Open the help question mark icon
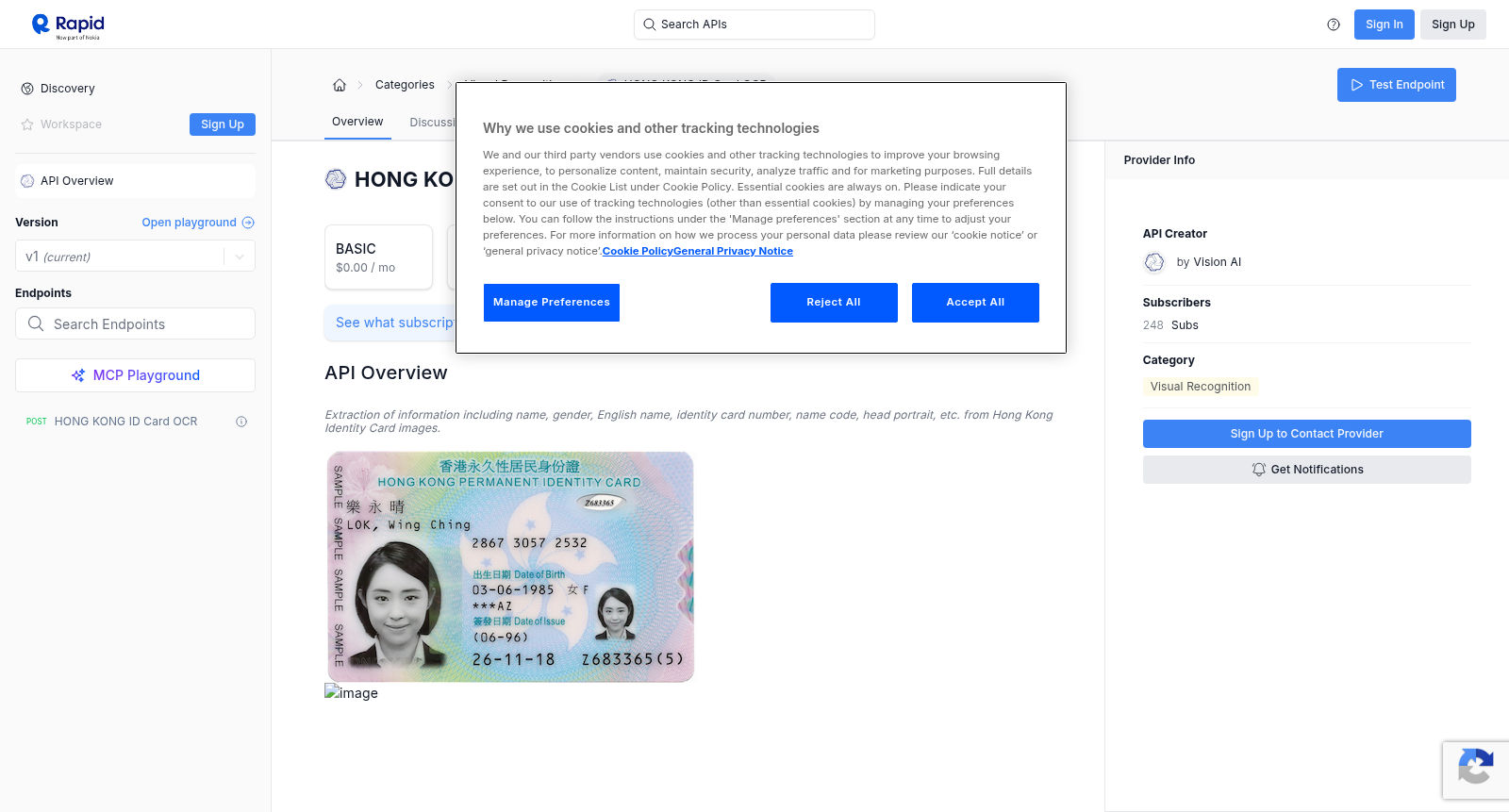 click(1334, 25)
